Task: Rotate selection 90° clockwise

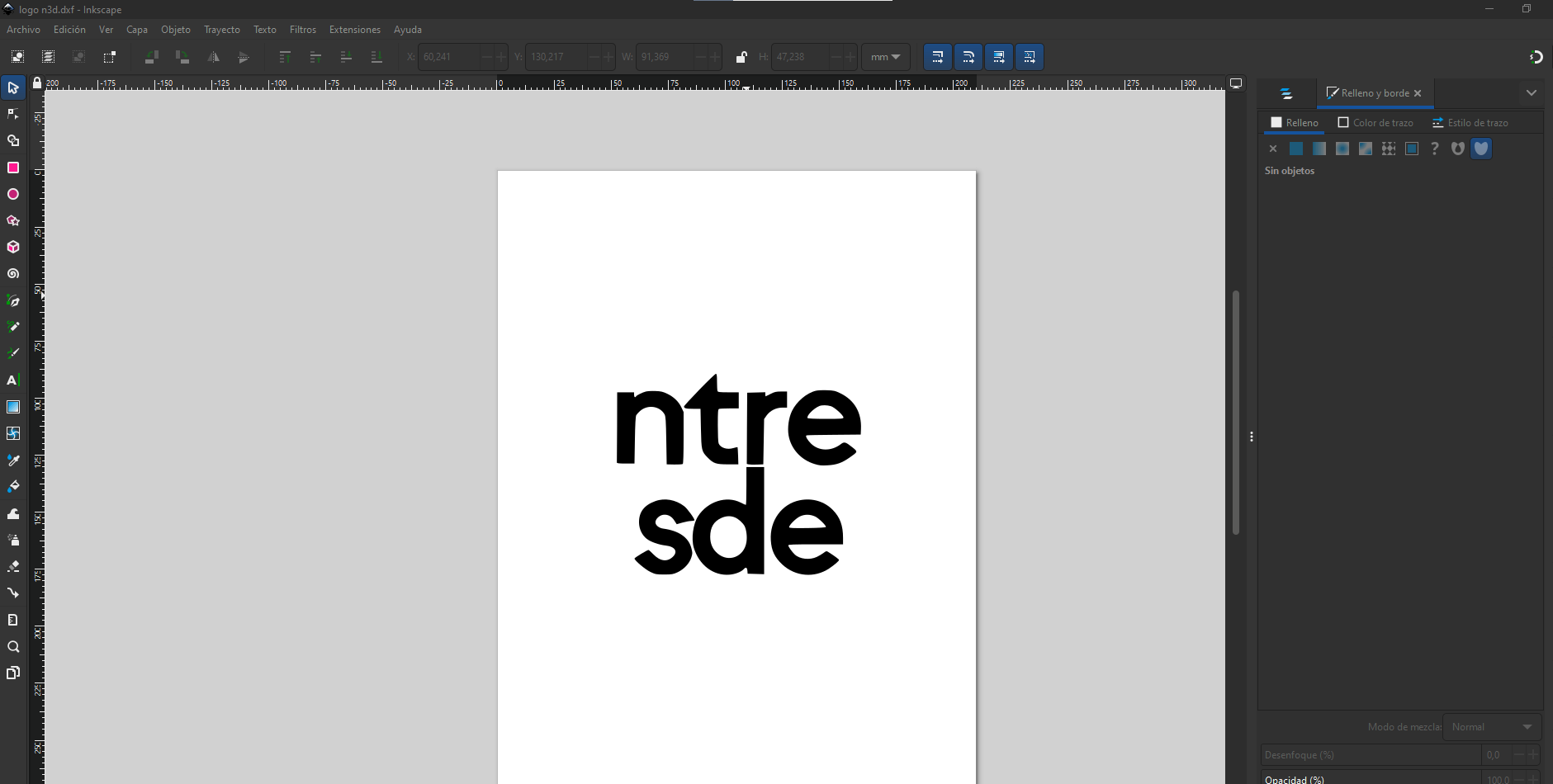Action: 182,57
